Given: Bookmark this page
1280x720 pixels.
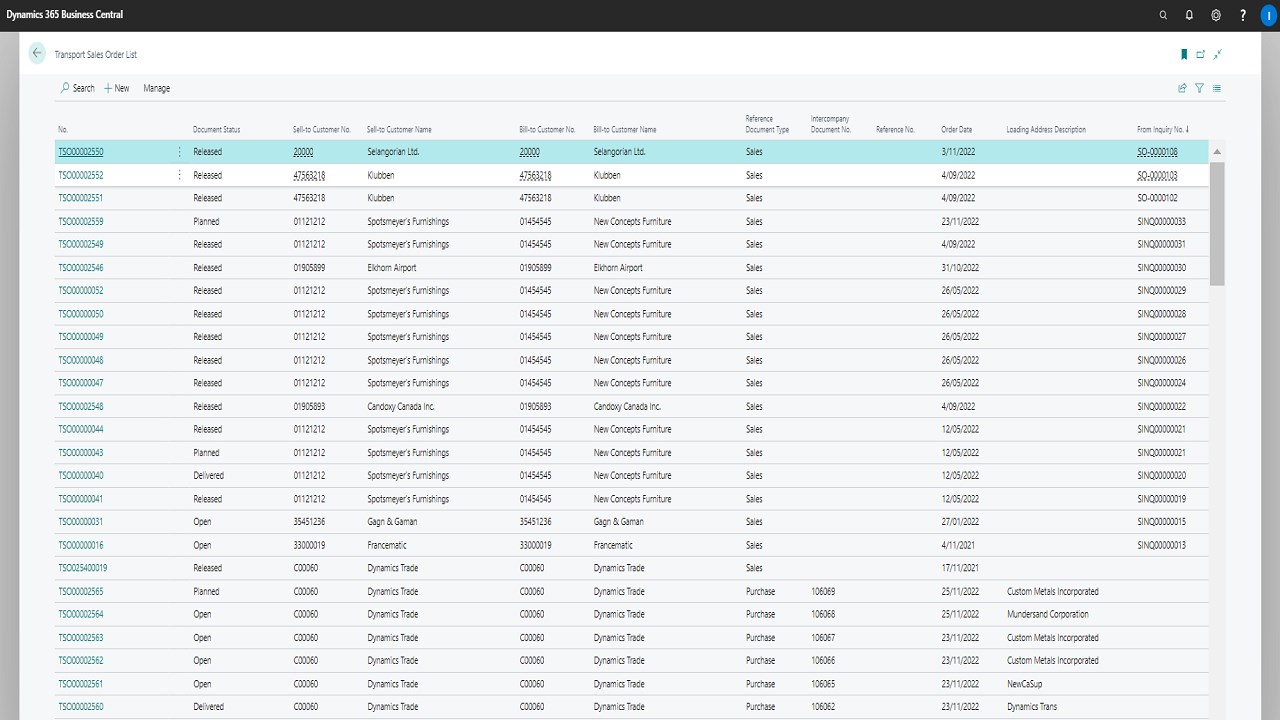Looking at the screenshot, I should click(1184, 54).
